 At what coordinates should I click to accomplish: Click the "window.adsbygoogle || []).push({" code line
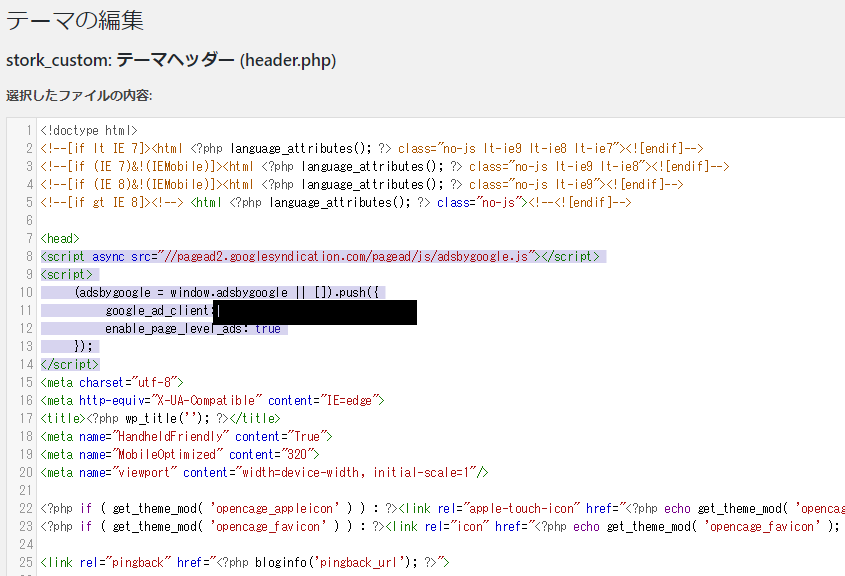coord(227,293)
